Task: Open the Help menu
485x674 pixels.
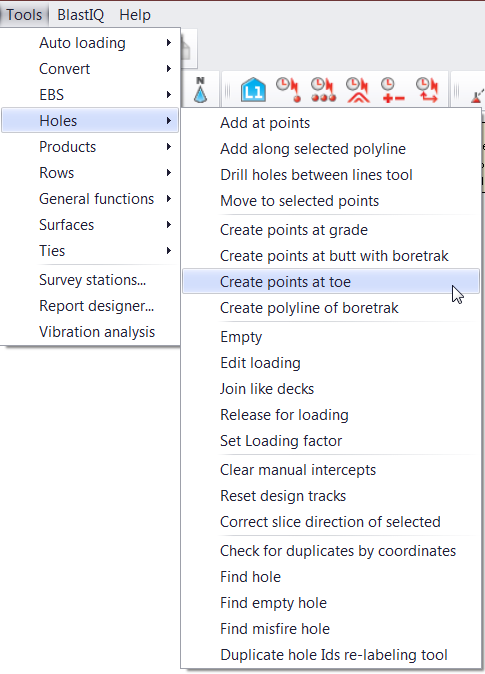Action: pyautogui.click(x=135, y=15)
